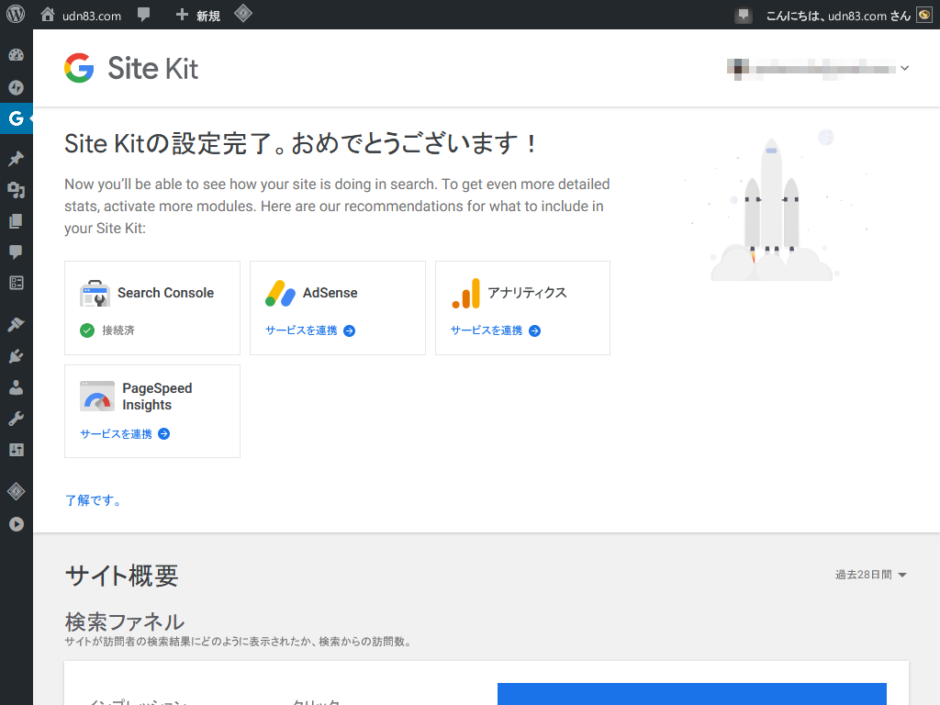Viewport: 940px width, 705px height.
Task: Connect アナリティクス via サービスを連携 link
Action: coord(495,331)
